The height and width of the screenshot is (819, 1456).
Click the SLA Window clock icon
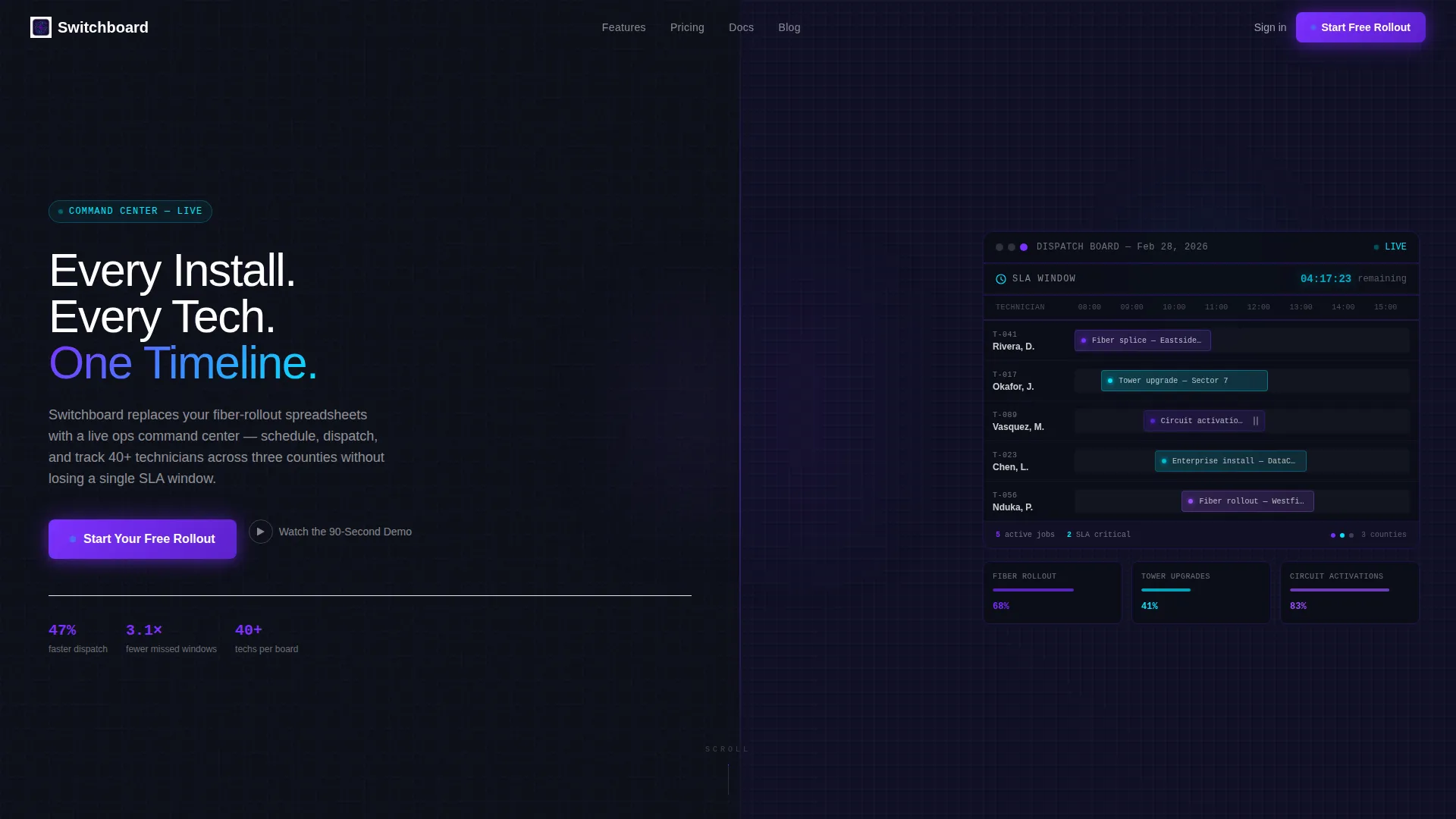tap(1001, 279)
